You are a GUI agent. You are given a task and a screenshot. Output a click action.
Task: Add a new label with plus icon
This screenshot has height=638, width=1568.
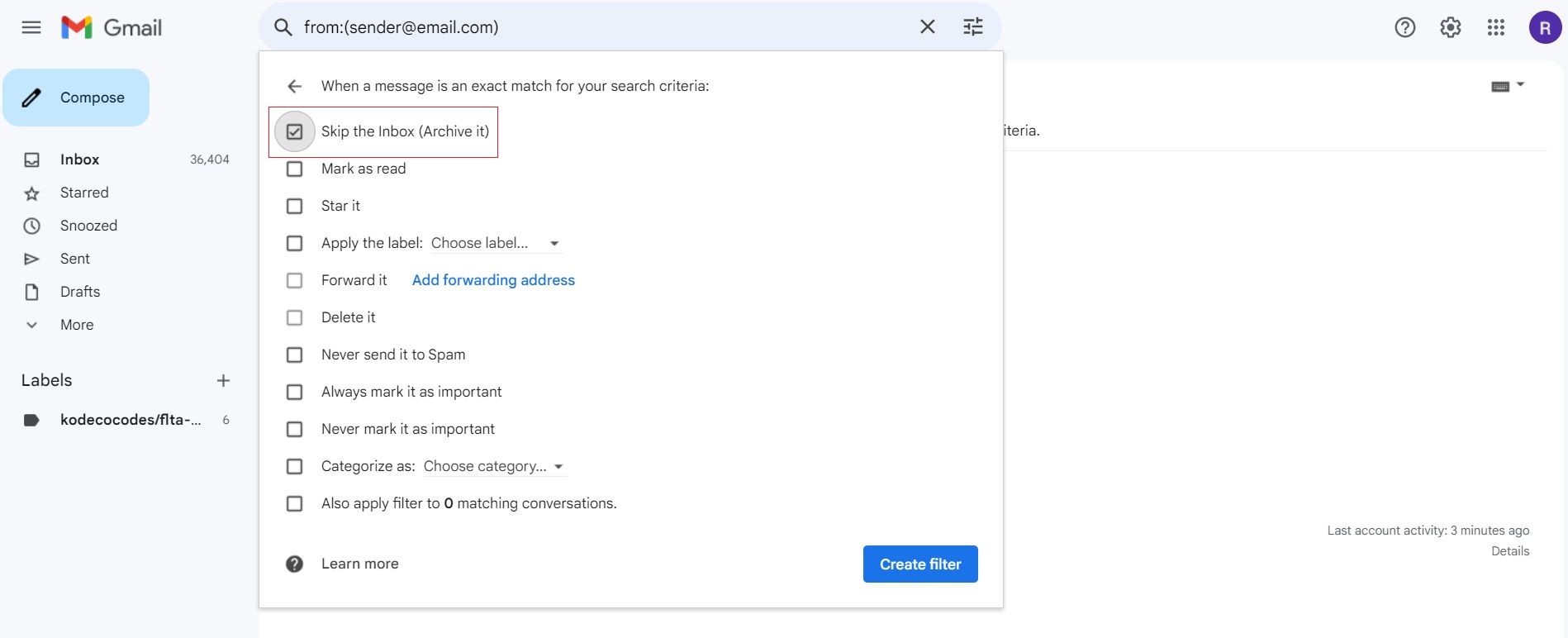(223, 380)
